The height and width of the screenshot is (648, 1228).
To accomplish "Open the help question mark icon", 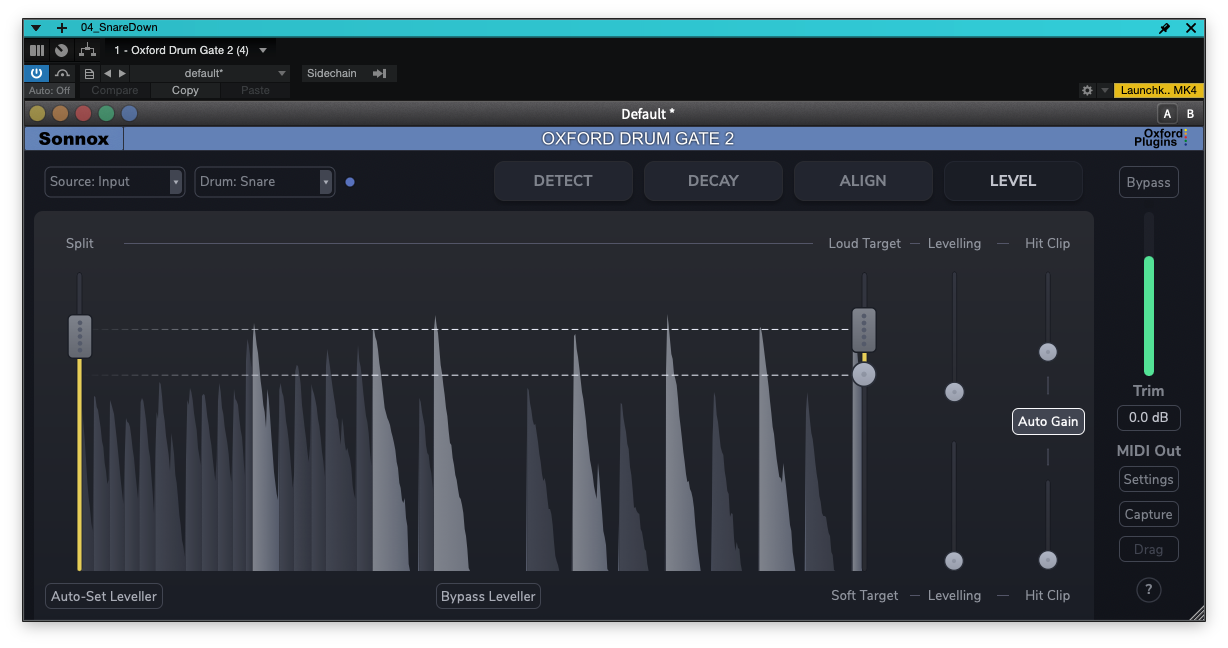I will tap(1149, 589).
